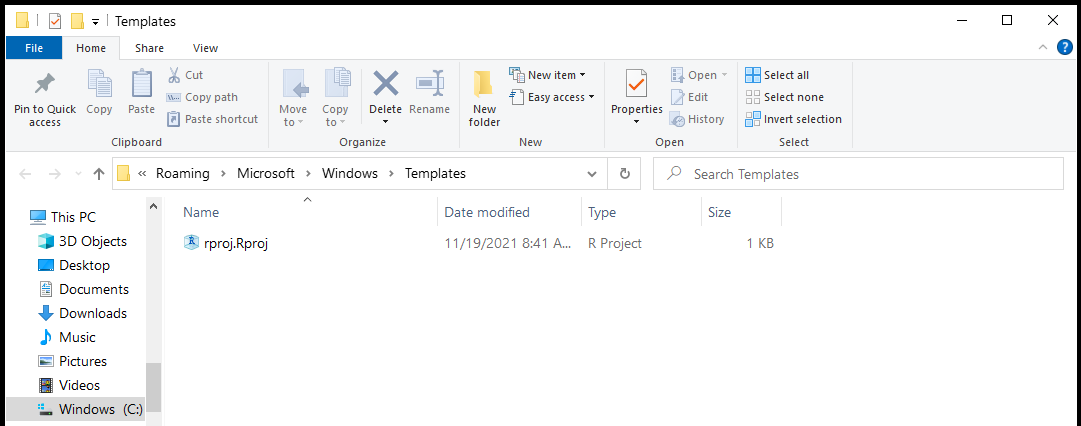Click the Paste icon in Clipboard group

coord(141,84)
